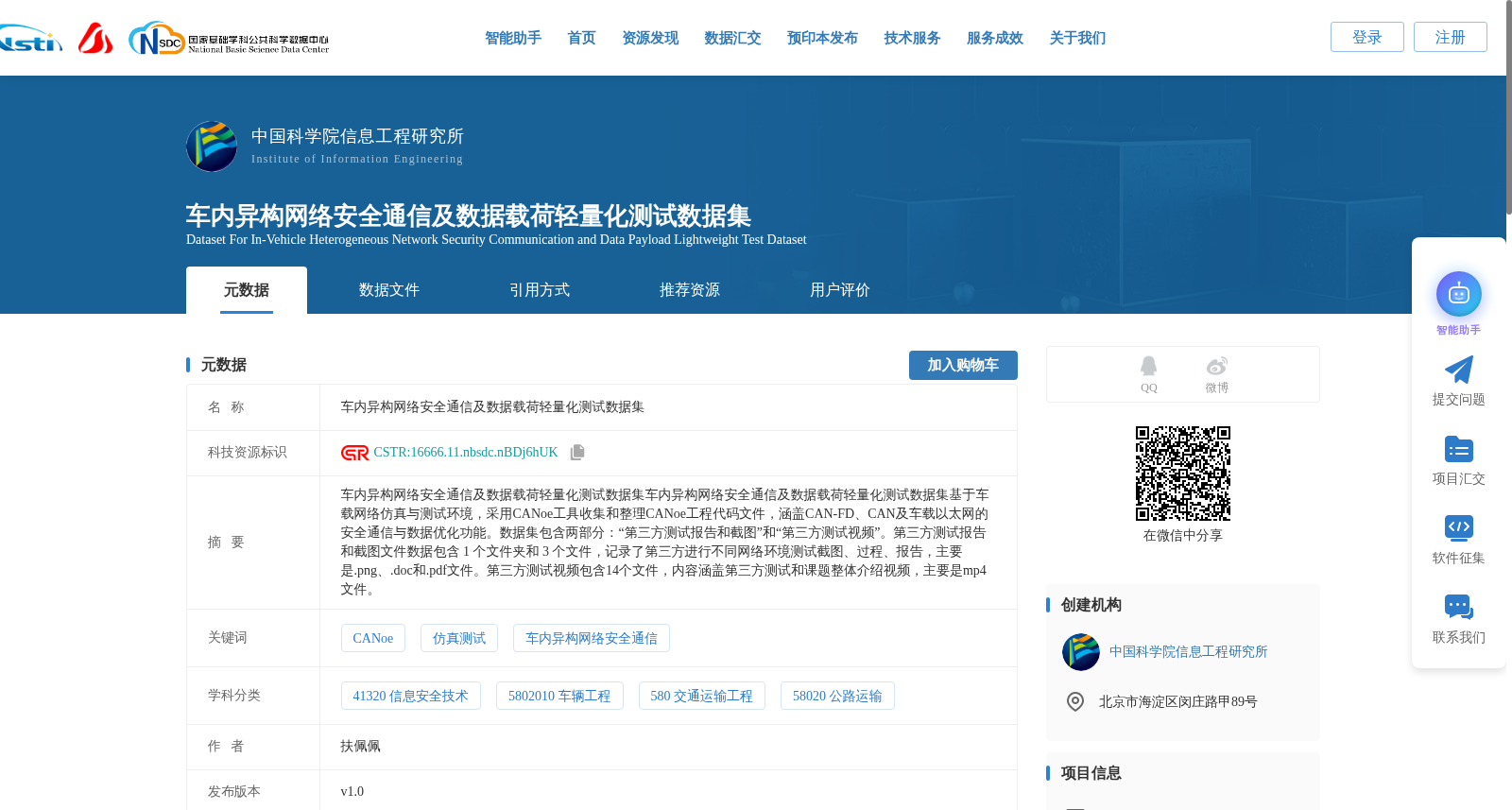Click the version value v1.0
This screenshot has height=810, width=1512.
coord(352,792)
